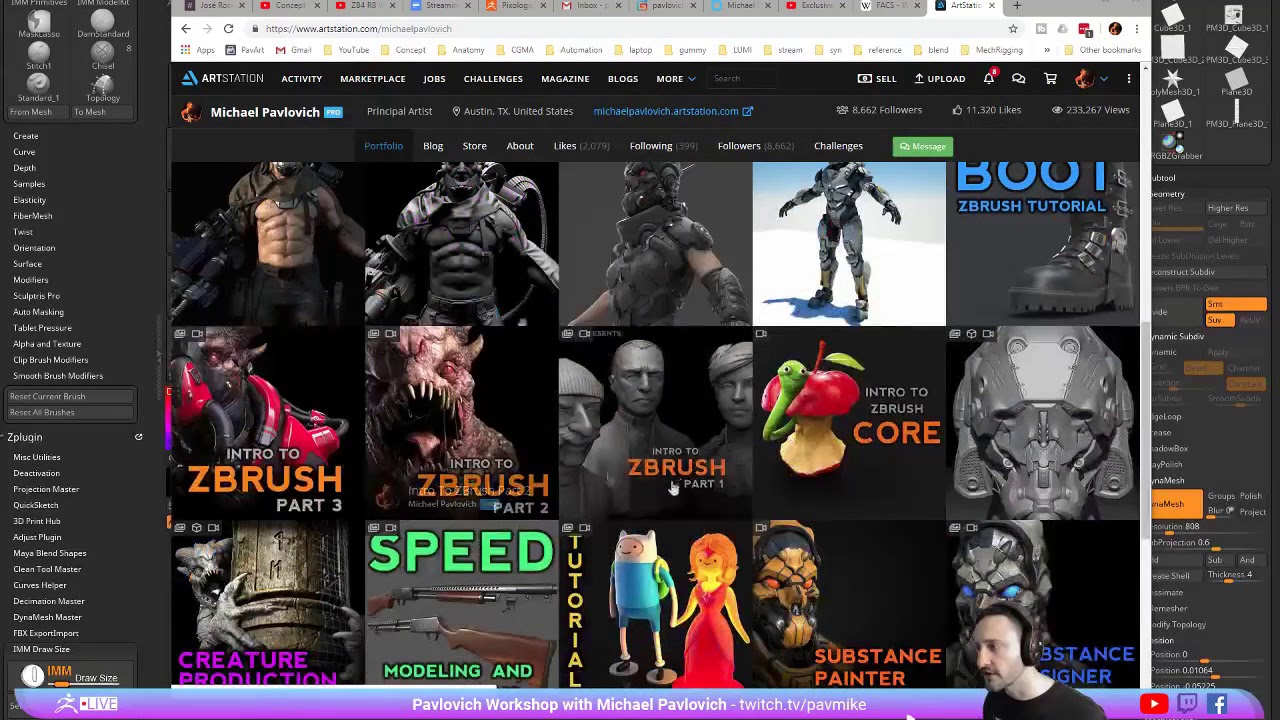Image resolution: width=1280 pixels, height=720 pixels.
Task: Open the About tab
Action: (x=520, y=146)
